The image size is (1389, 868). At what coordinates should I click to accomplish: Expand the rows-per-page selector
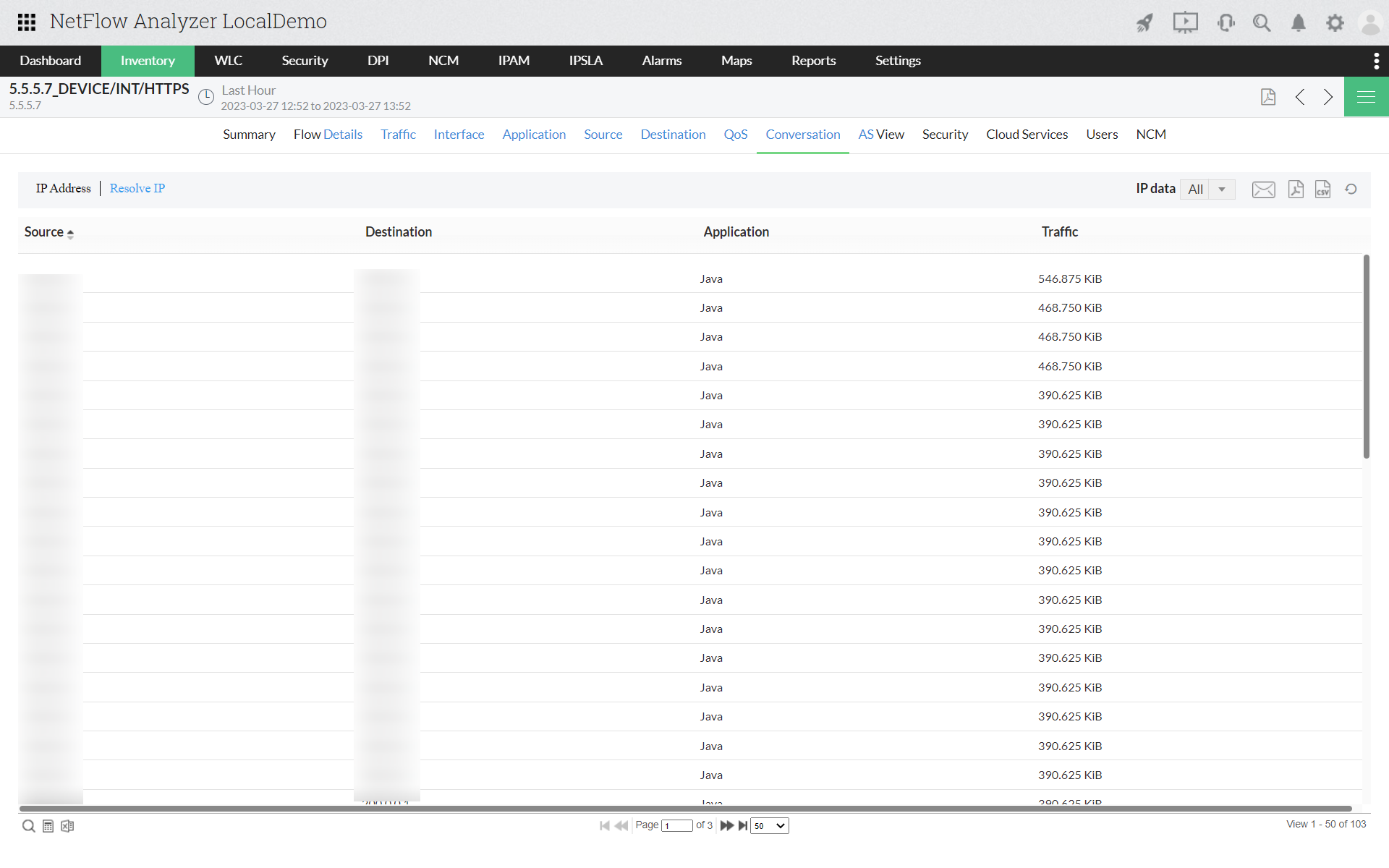(769, 825)
